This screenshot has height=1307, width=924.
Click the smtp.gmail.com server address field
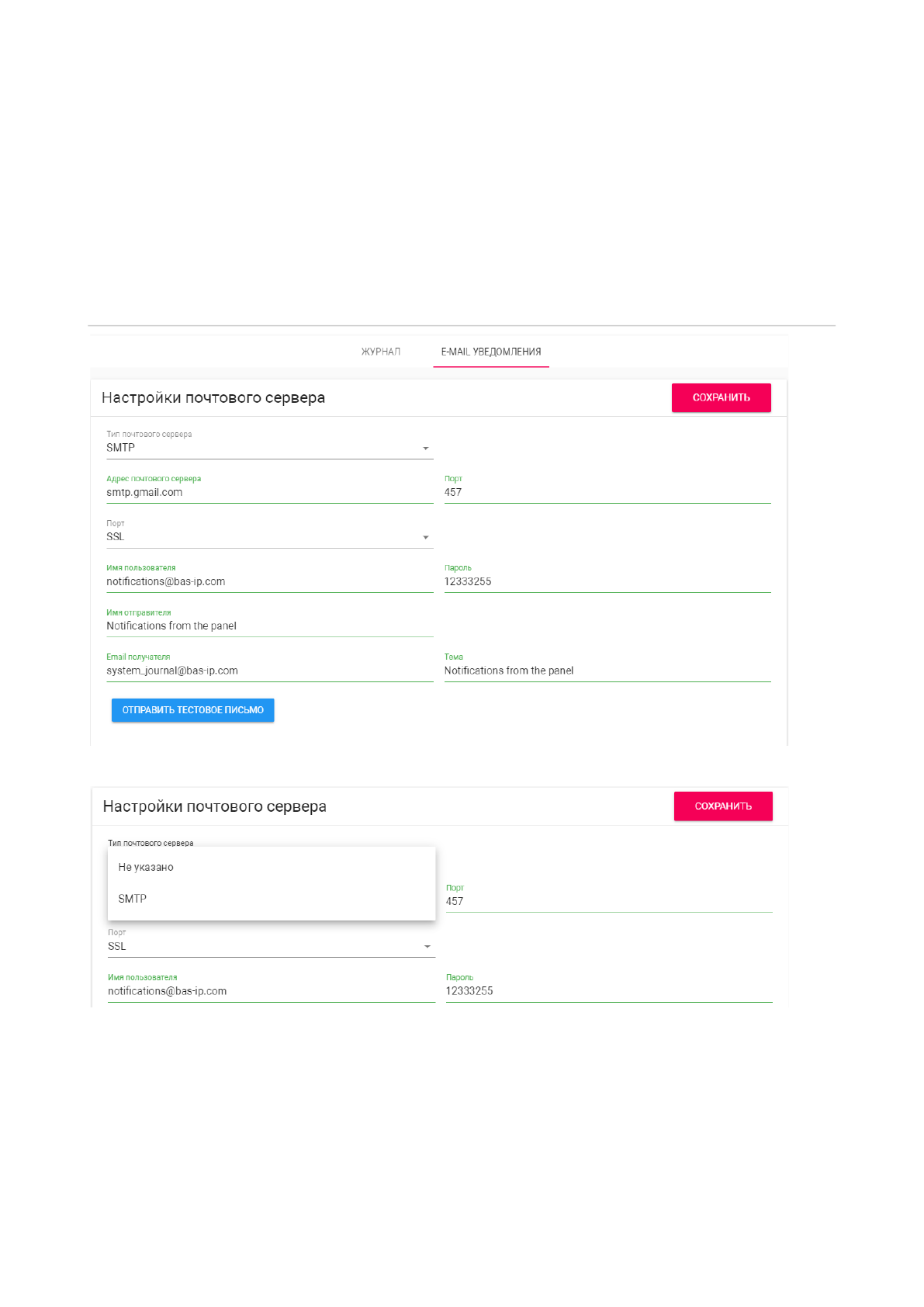tap(268, 493)
